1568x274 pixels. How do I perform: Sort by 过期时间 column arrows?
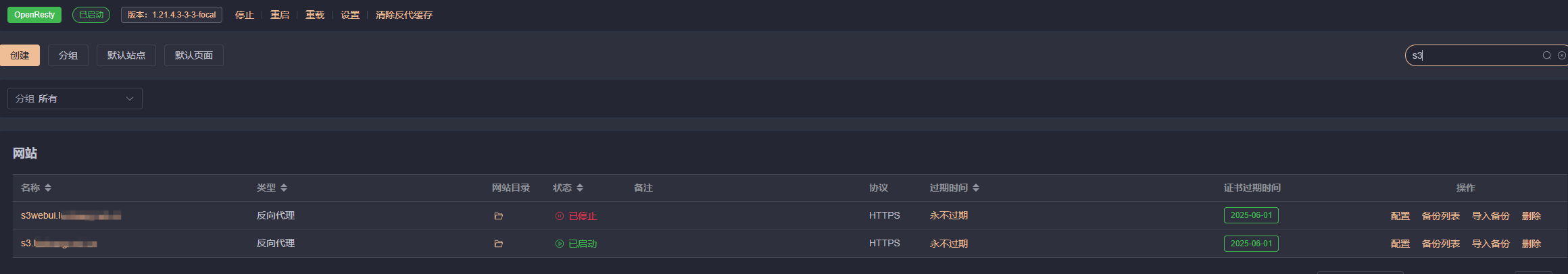pos(976,188)
